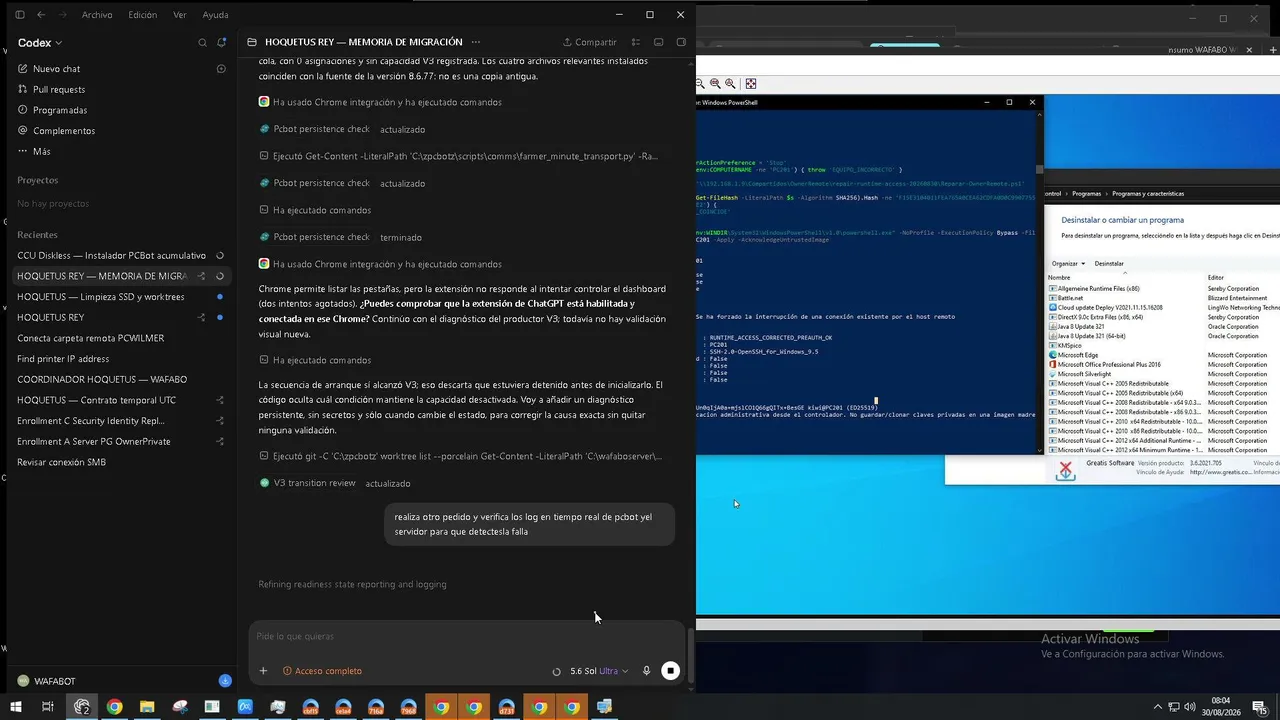Open the File Explorer taskbar icon
1280x720 pixels.
147,707
